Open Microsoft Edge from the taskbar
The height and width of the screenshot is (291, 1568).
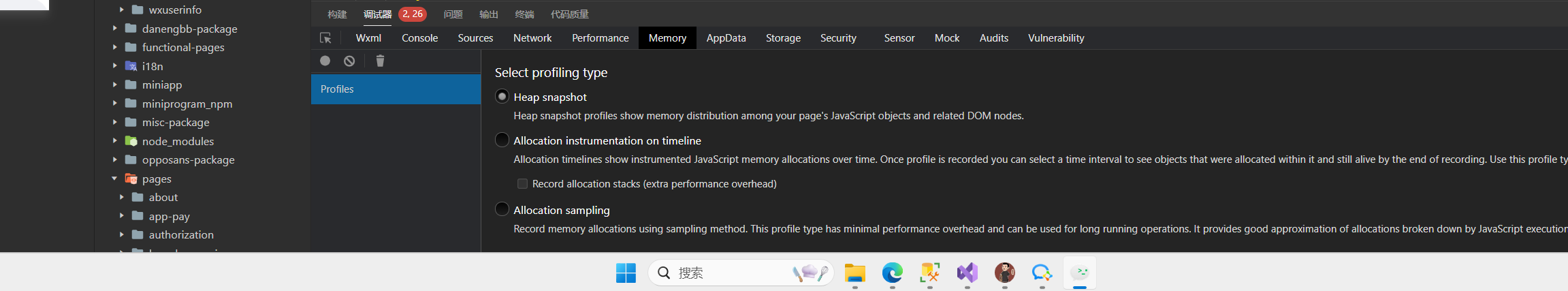(892, 273)
